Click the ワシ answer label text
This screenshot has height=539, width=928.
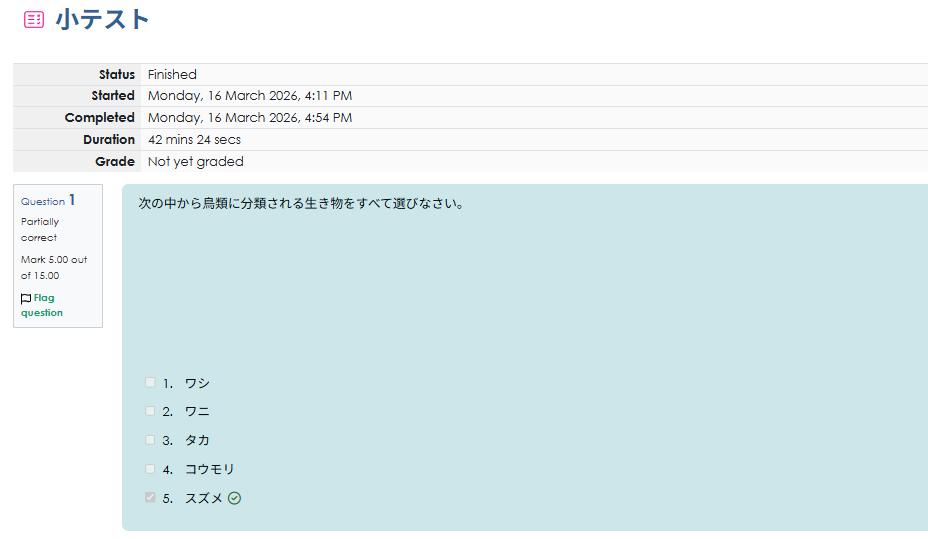(x=197, y=383)
